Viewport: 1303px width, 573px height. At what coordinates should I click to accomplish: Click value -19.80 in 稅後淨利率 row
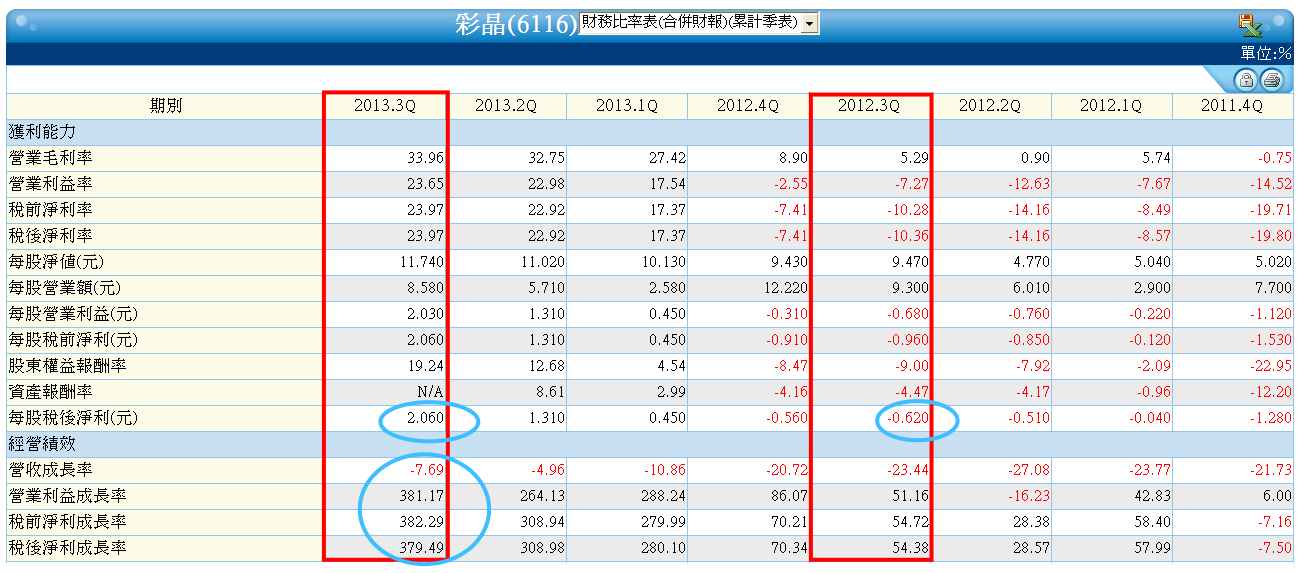[x=1270, y=235]
